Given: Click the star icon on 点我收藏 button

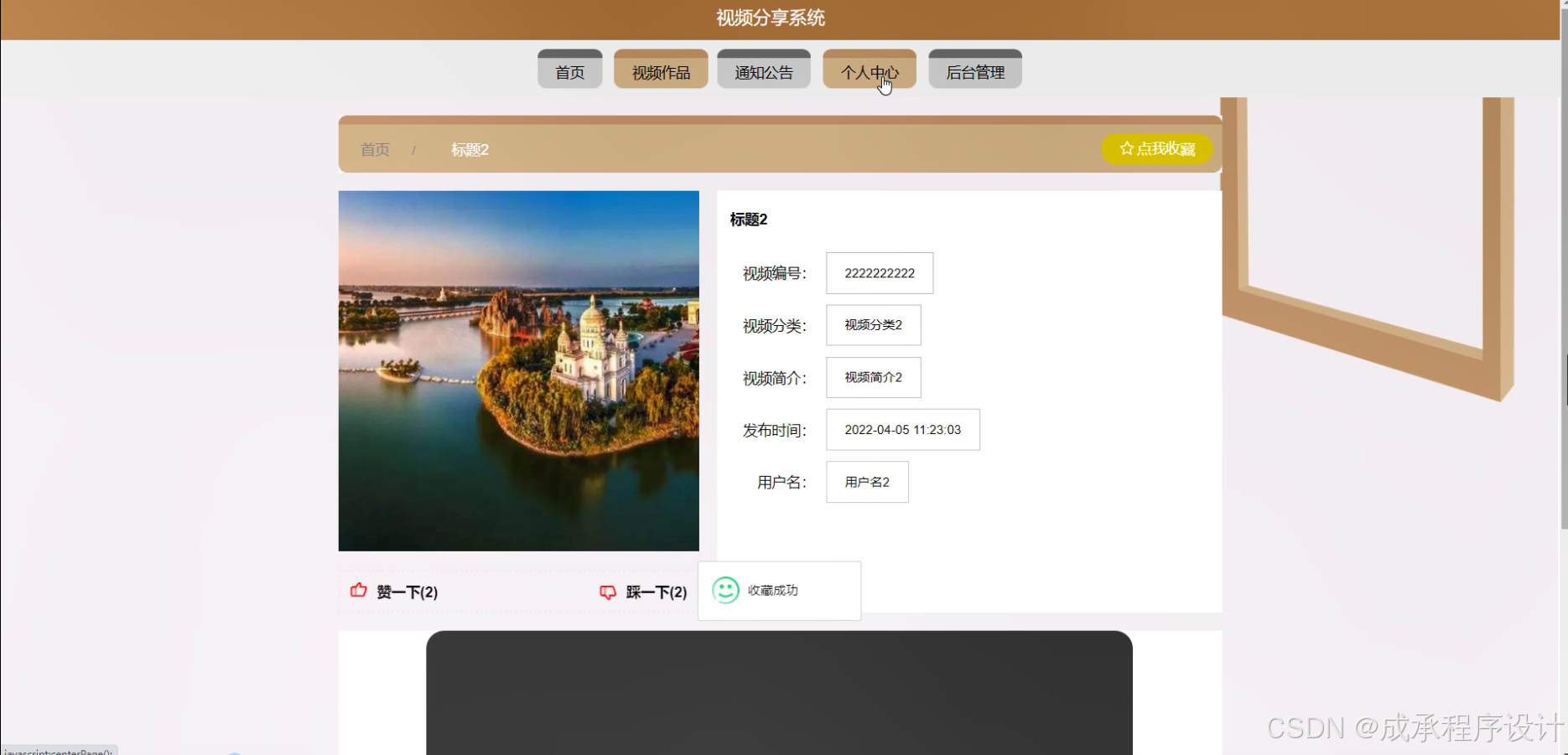Looking at the screenshot, I should [1125, 149].
